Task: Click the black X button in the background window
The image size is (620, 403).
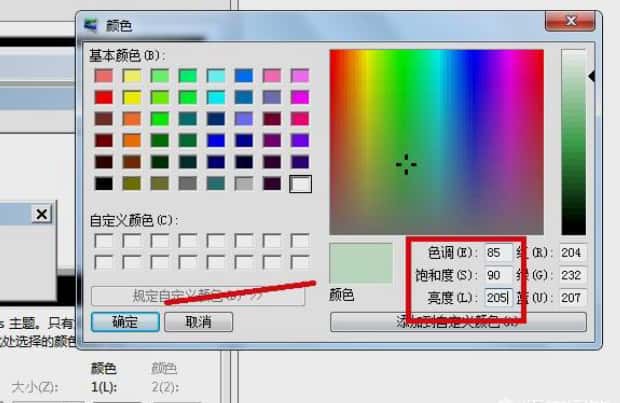Action: (x=42, y=214)
